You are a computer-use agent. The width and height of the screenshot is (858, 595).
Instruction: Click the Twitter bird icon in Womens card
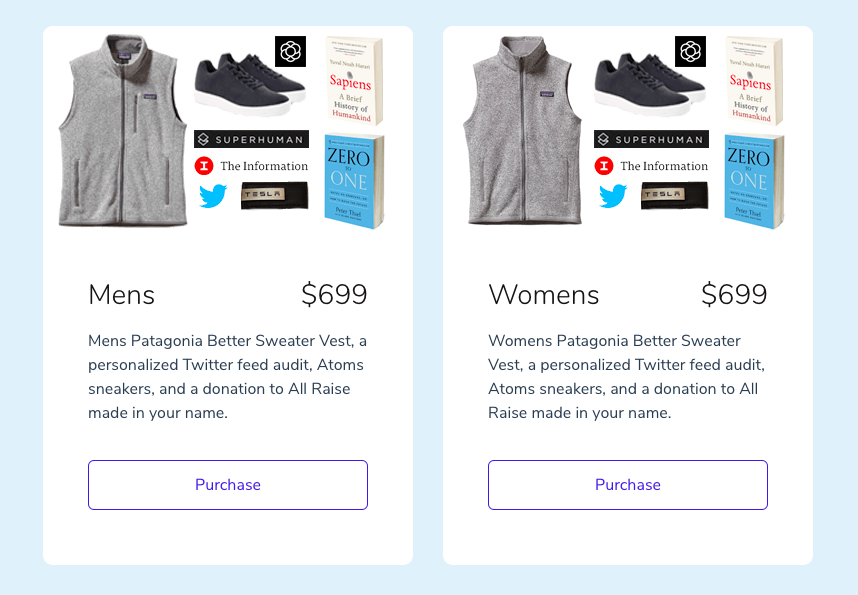coord(613,194)
